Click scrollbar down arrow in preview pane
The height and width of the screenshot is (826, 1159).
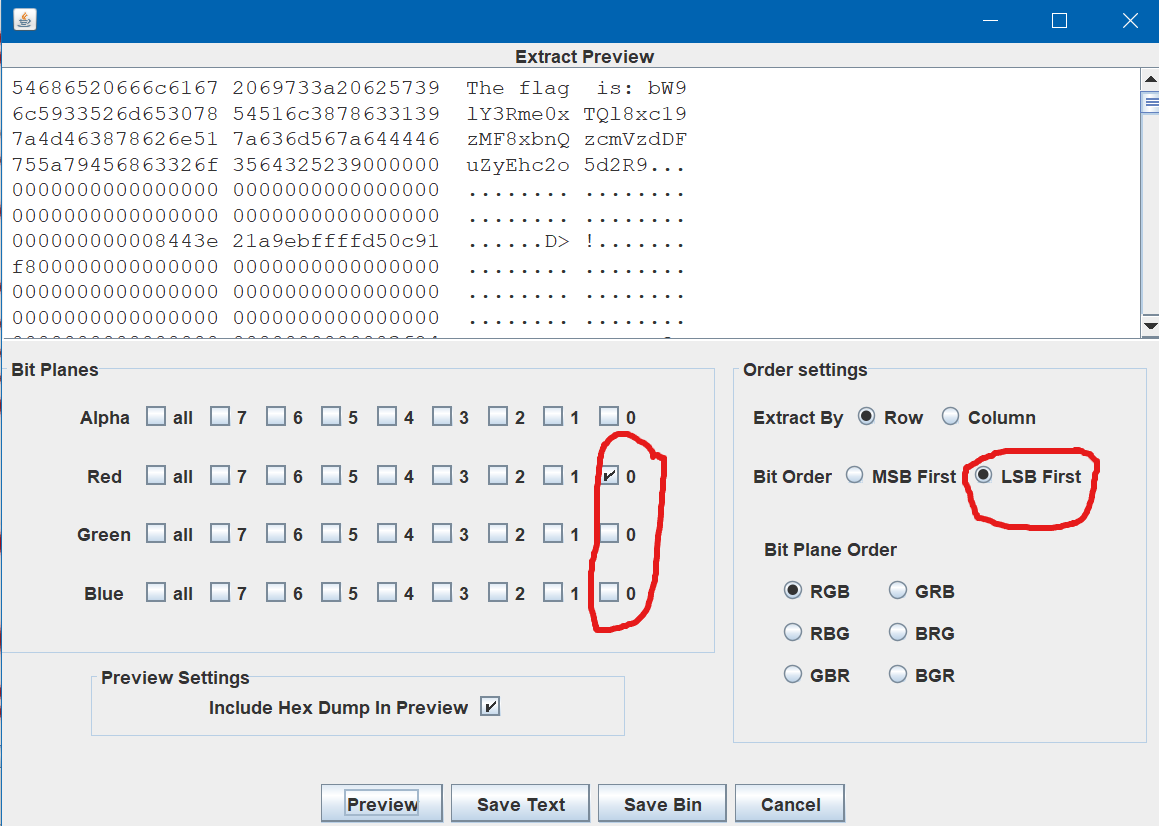pos(1150,326)
